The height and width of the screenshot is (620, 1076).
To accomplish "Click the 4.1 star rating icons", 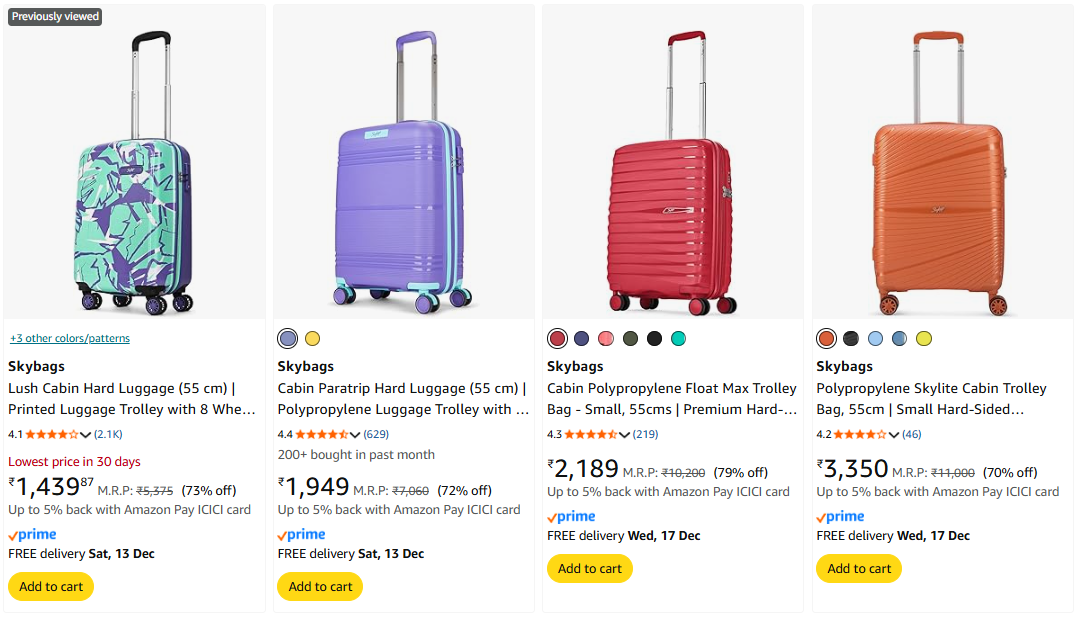I will tap(51, 435).
